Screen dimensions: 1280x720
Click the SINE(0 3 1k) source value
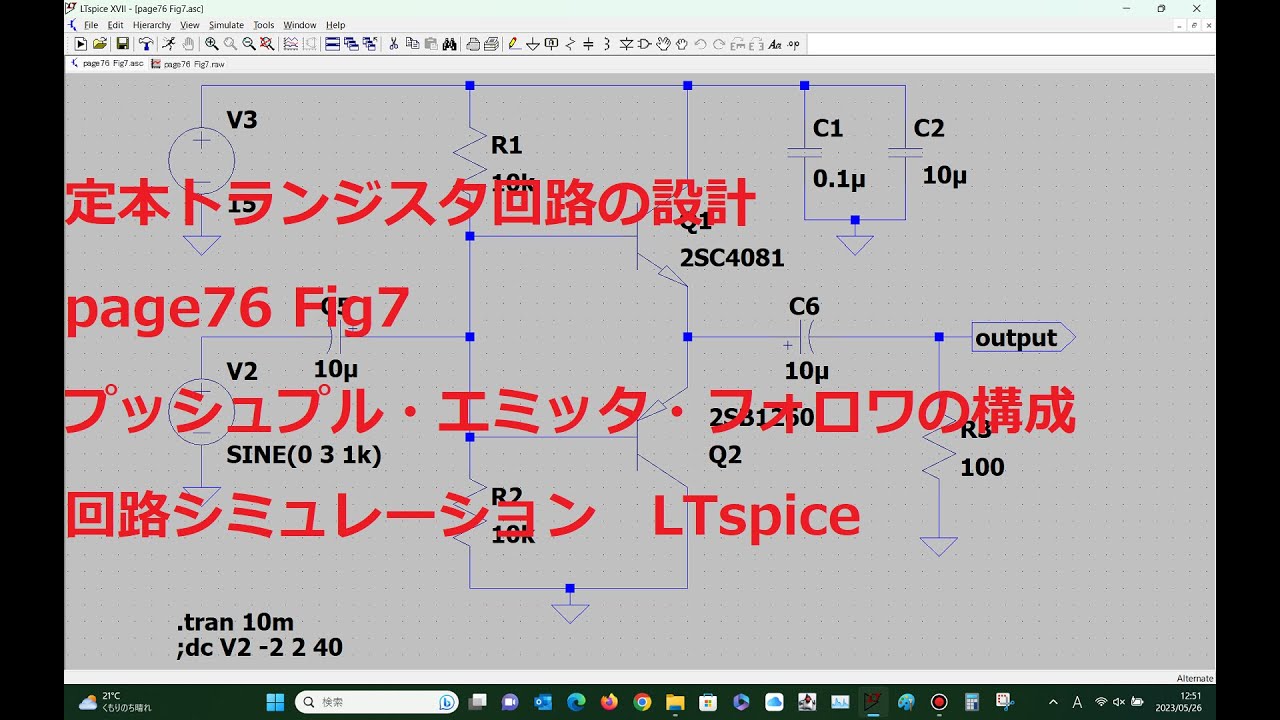tap(304, 455)
